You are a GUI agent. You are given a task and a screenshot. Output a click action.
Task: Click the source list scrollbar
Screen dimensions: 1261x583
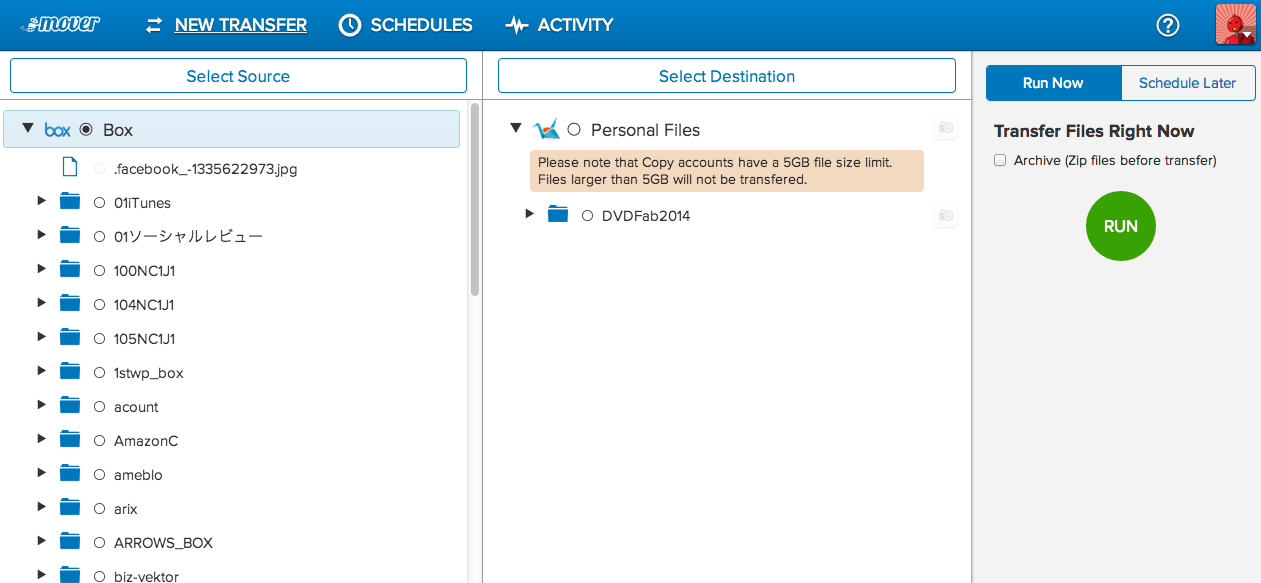[475, 198]
